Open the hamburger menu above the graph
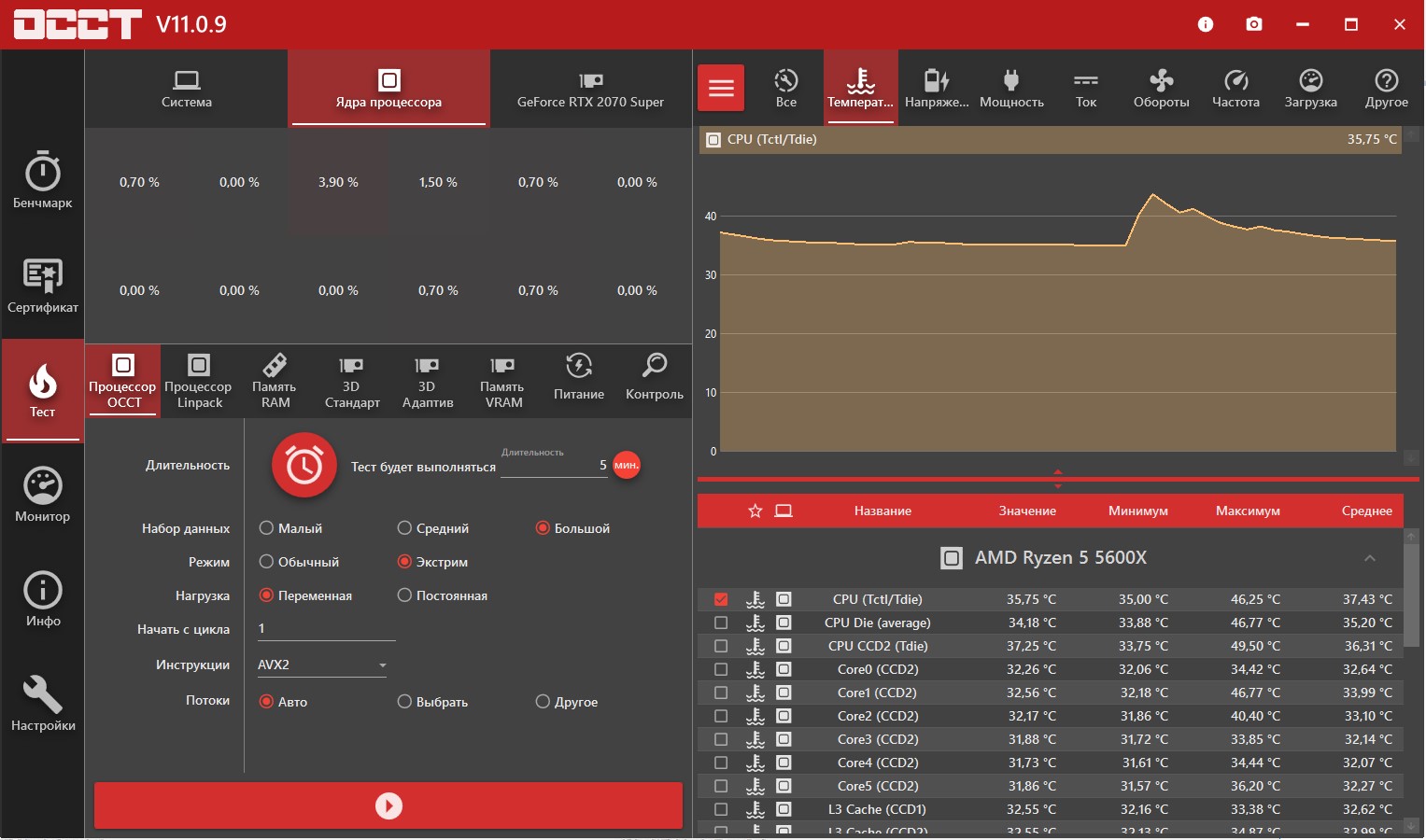 721,89
